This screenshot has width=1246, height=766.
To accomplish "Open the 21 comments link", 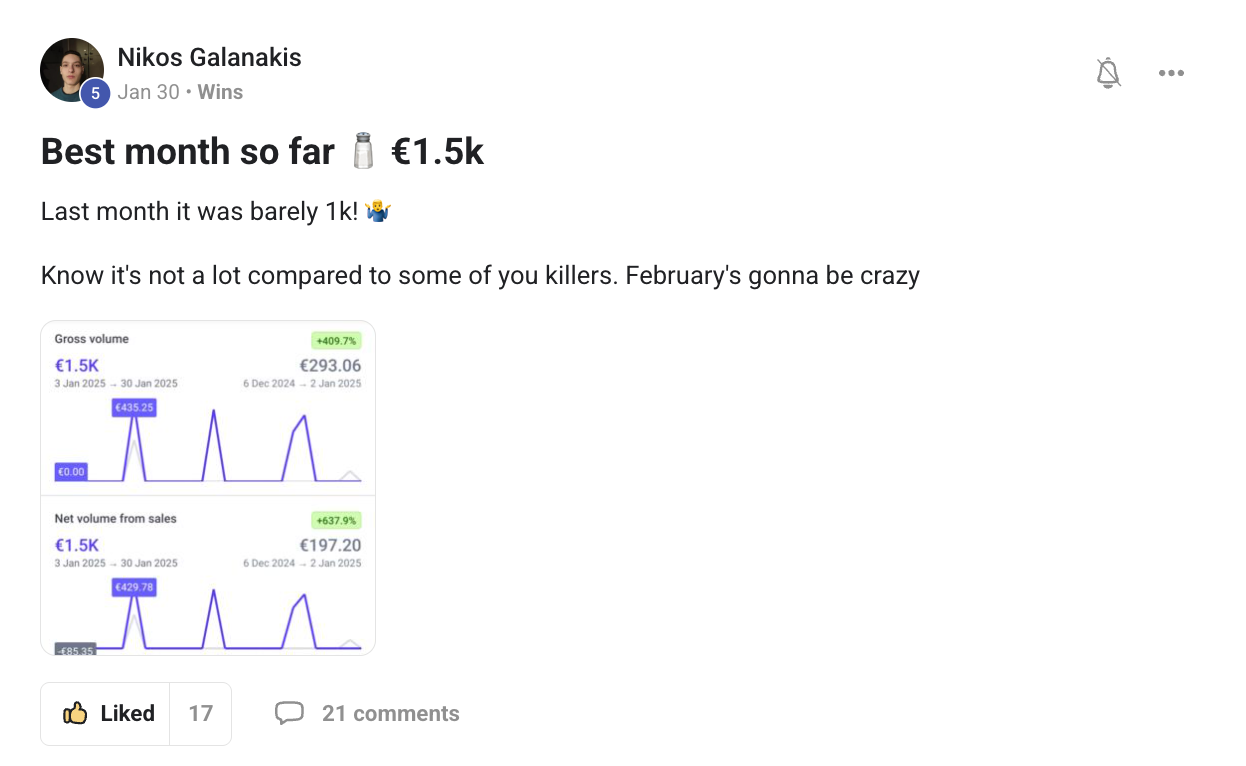I will tap(390, 714).
